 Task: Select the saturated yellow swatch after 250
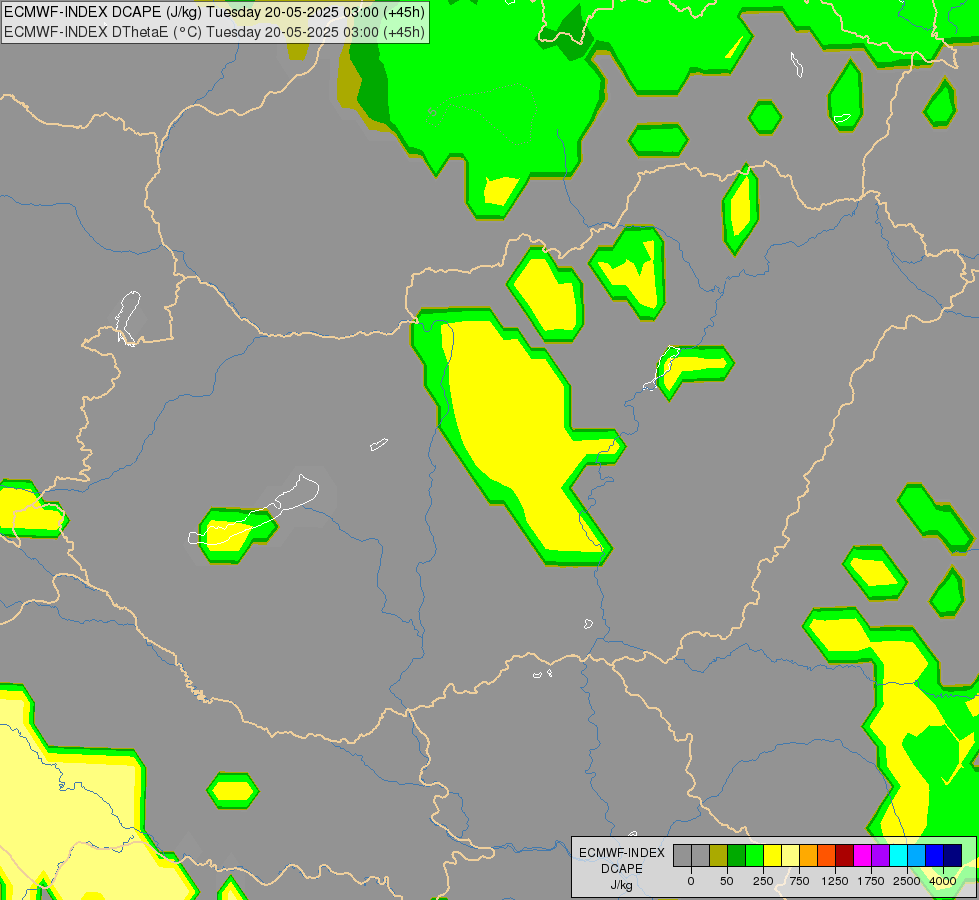point(773,855)
